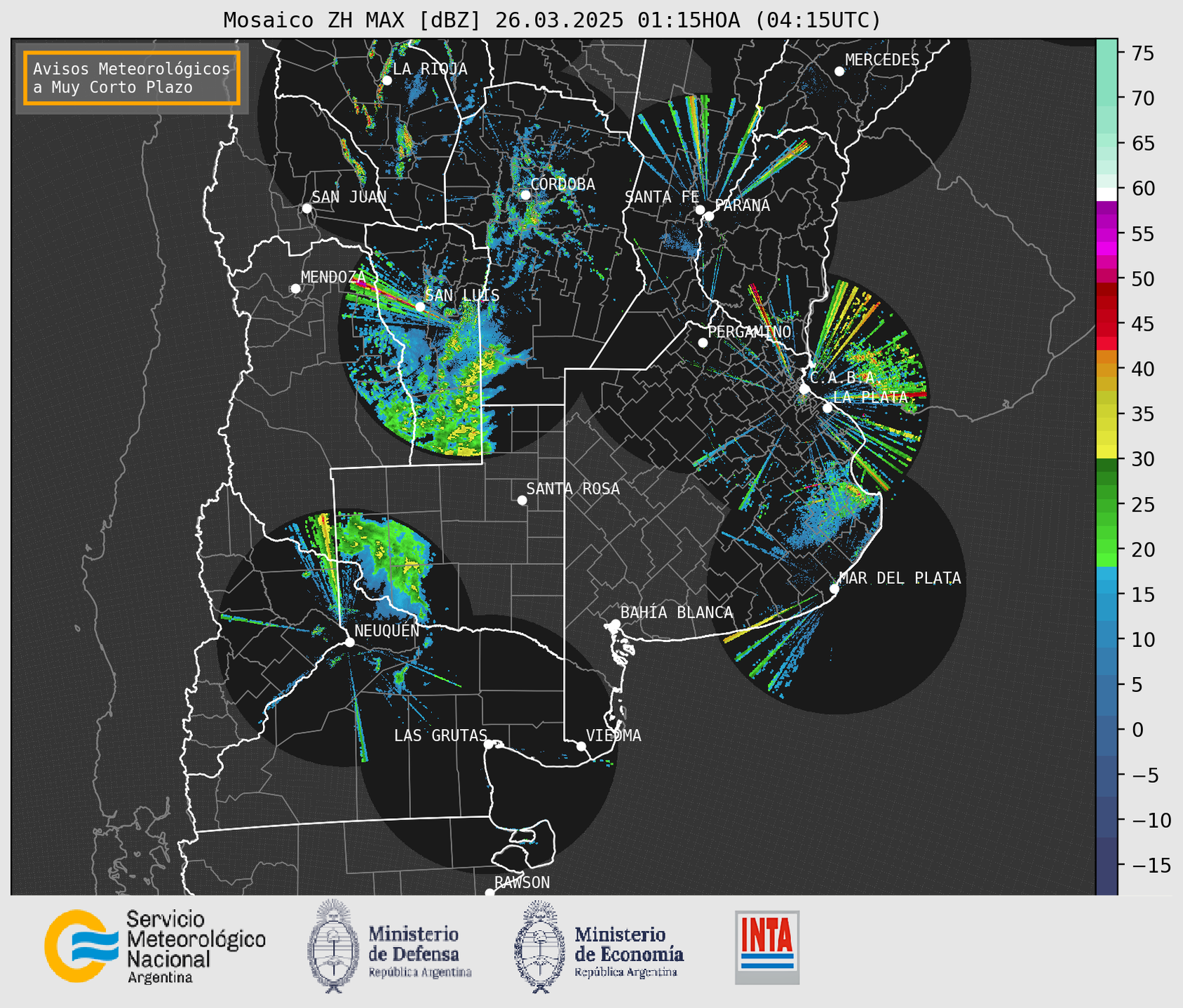Click the CÓRDOBA label text

[x=562, y=184]
